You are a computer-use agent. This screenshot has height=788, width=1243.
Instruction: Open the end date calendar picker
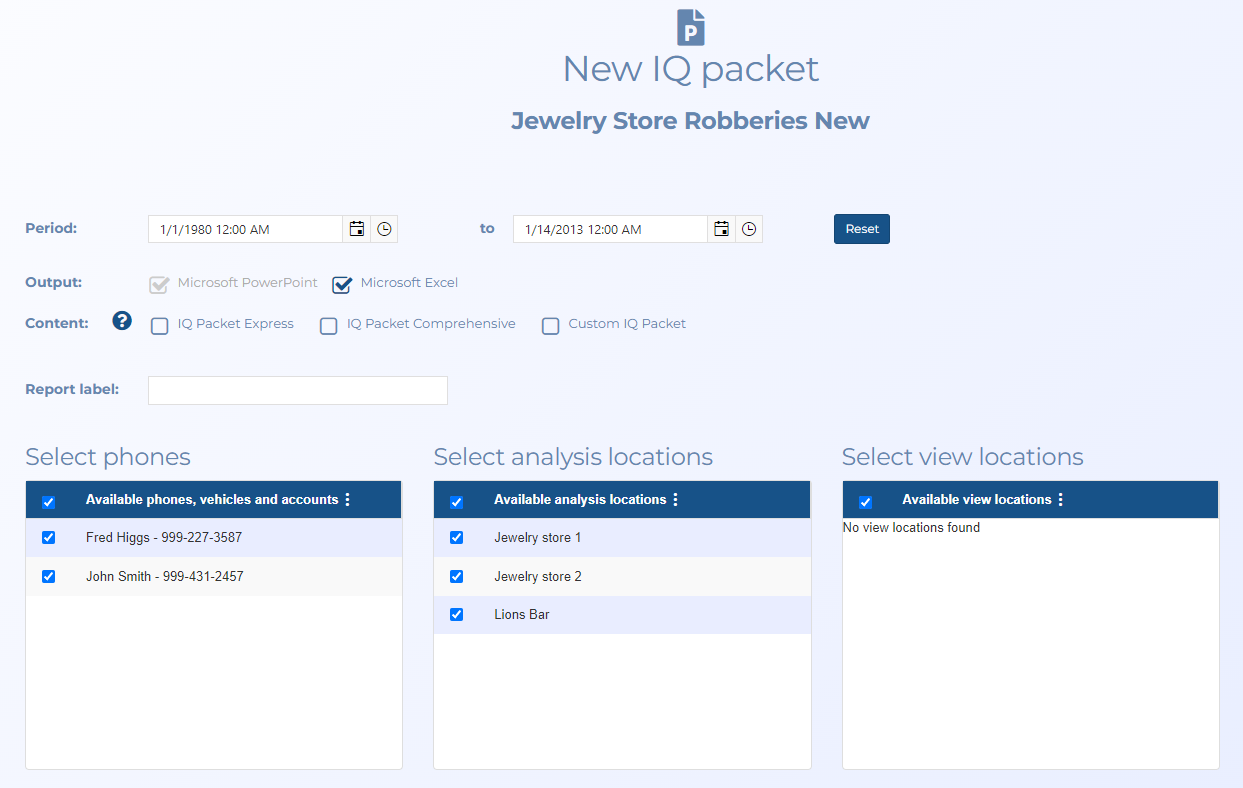tap(721, 229)
